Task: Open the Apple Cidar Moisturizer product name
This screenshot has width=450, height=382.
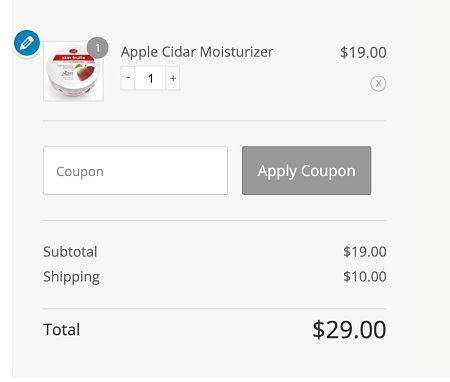Action: point(197,52)
